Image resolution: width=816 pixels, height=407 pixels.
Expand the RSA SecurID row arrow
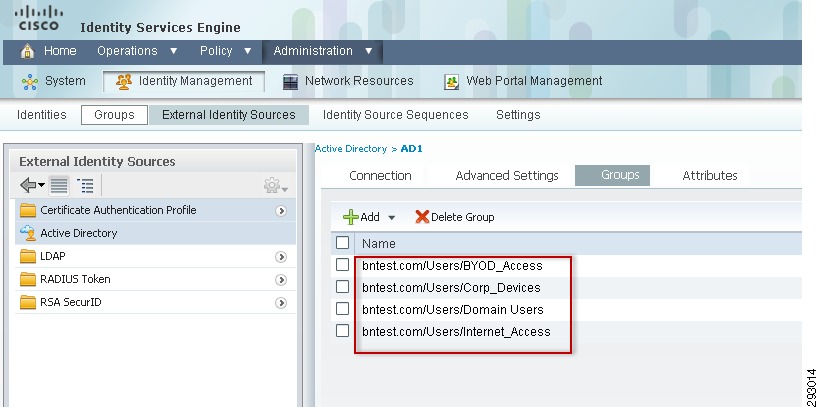[x=281, y=302]
